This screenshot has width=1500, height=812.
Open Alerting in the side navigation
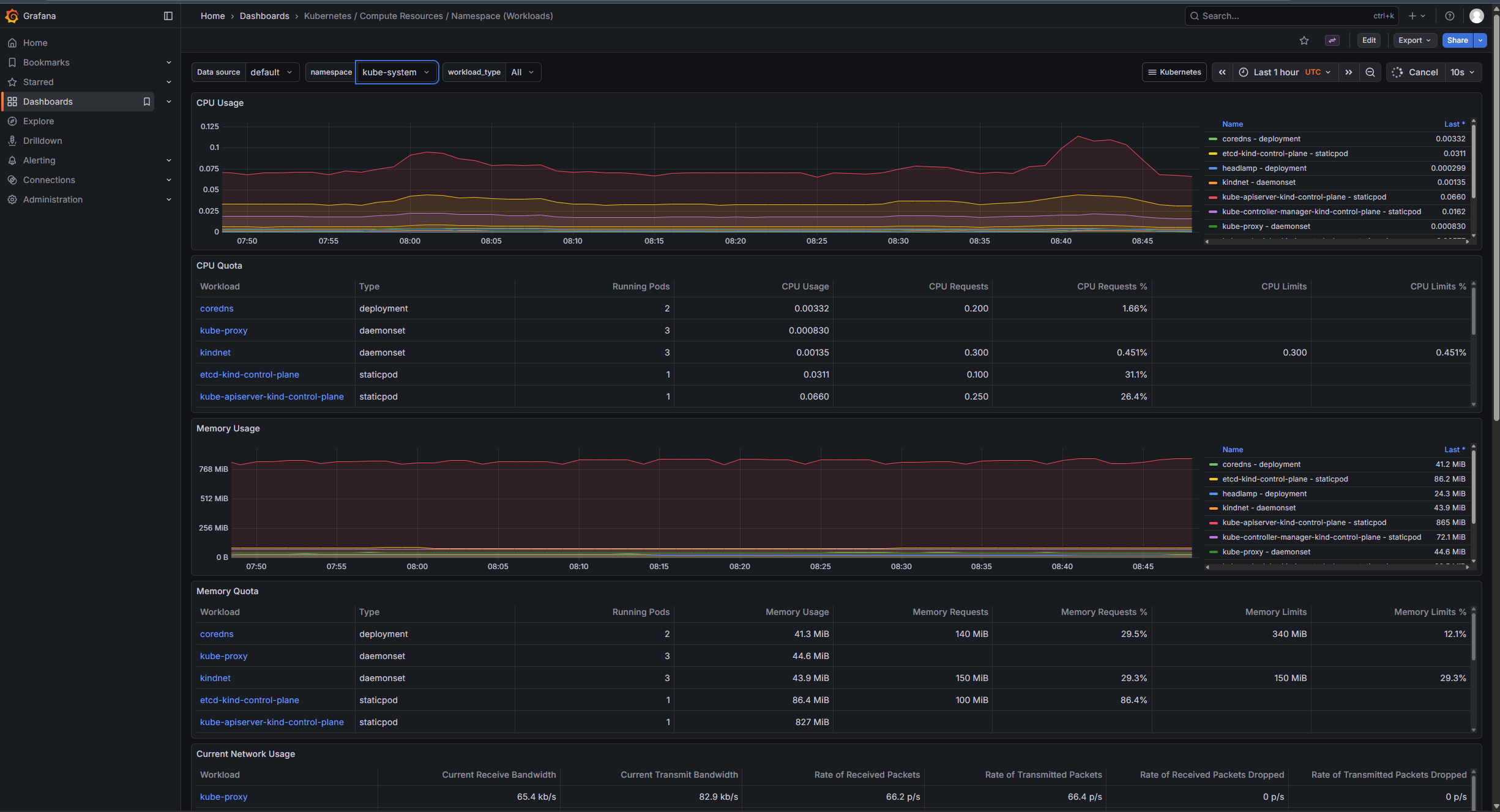39,160
